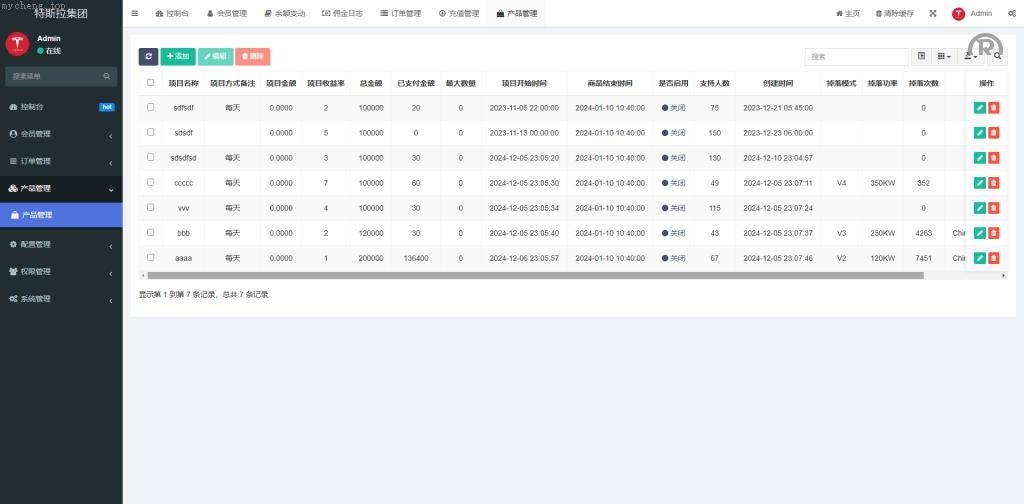Click the green 添加 button
1024x504 pixels.
pos(178,57)
